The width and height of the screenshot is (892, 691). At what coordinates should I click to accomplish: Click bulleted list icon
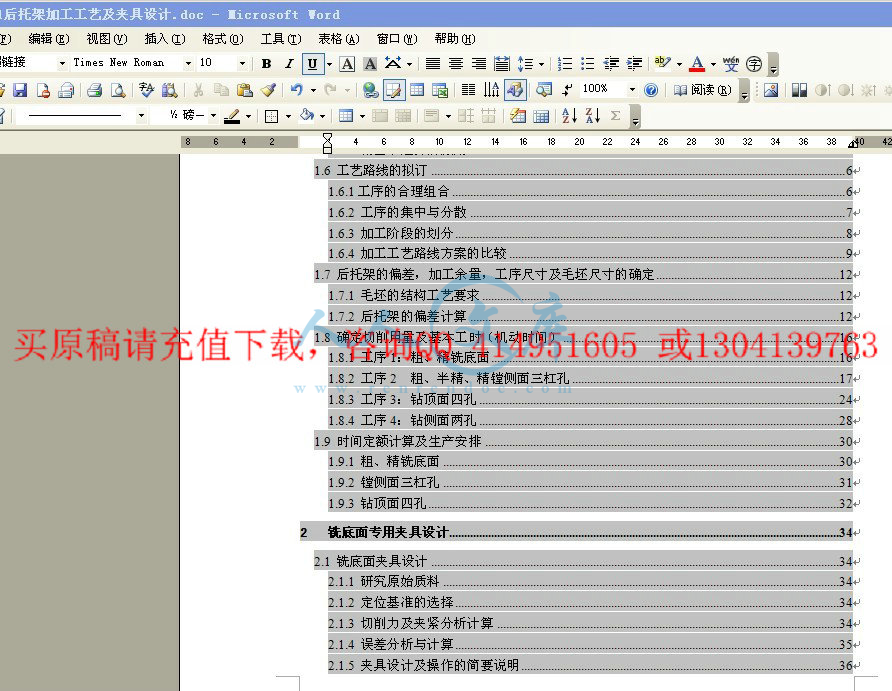pyautogui.click(x=588, y=63)
